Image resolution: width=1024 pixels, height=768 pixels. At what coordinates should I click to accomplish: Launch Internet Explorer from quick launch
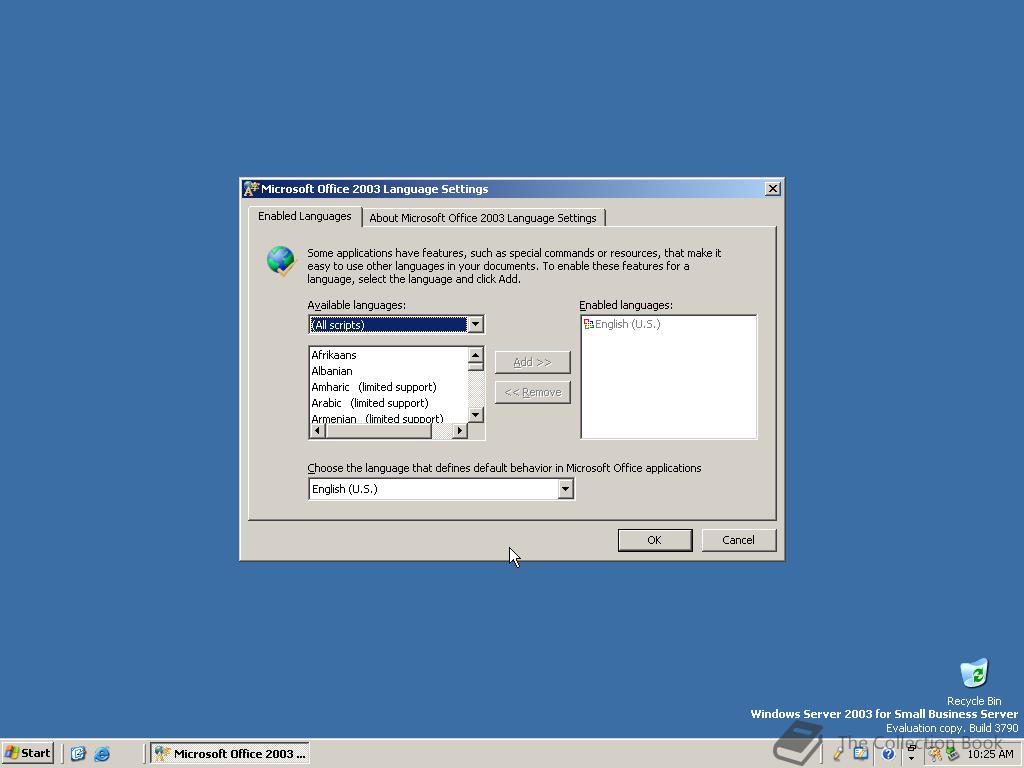(x=102, y=754)
